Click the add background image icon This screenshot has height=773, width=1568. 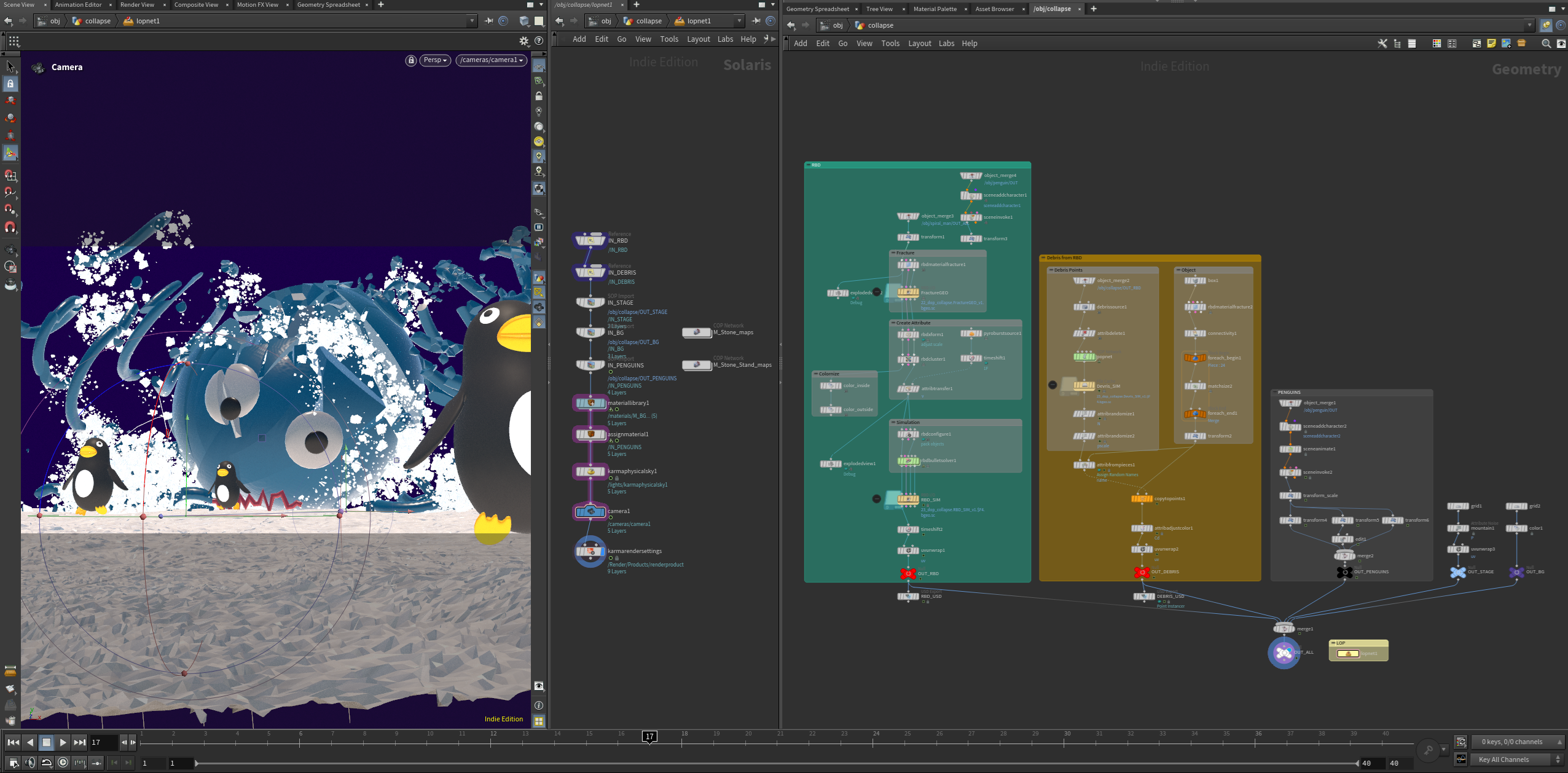(1506, 44)
